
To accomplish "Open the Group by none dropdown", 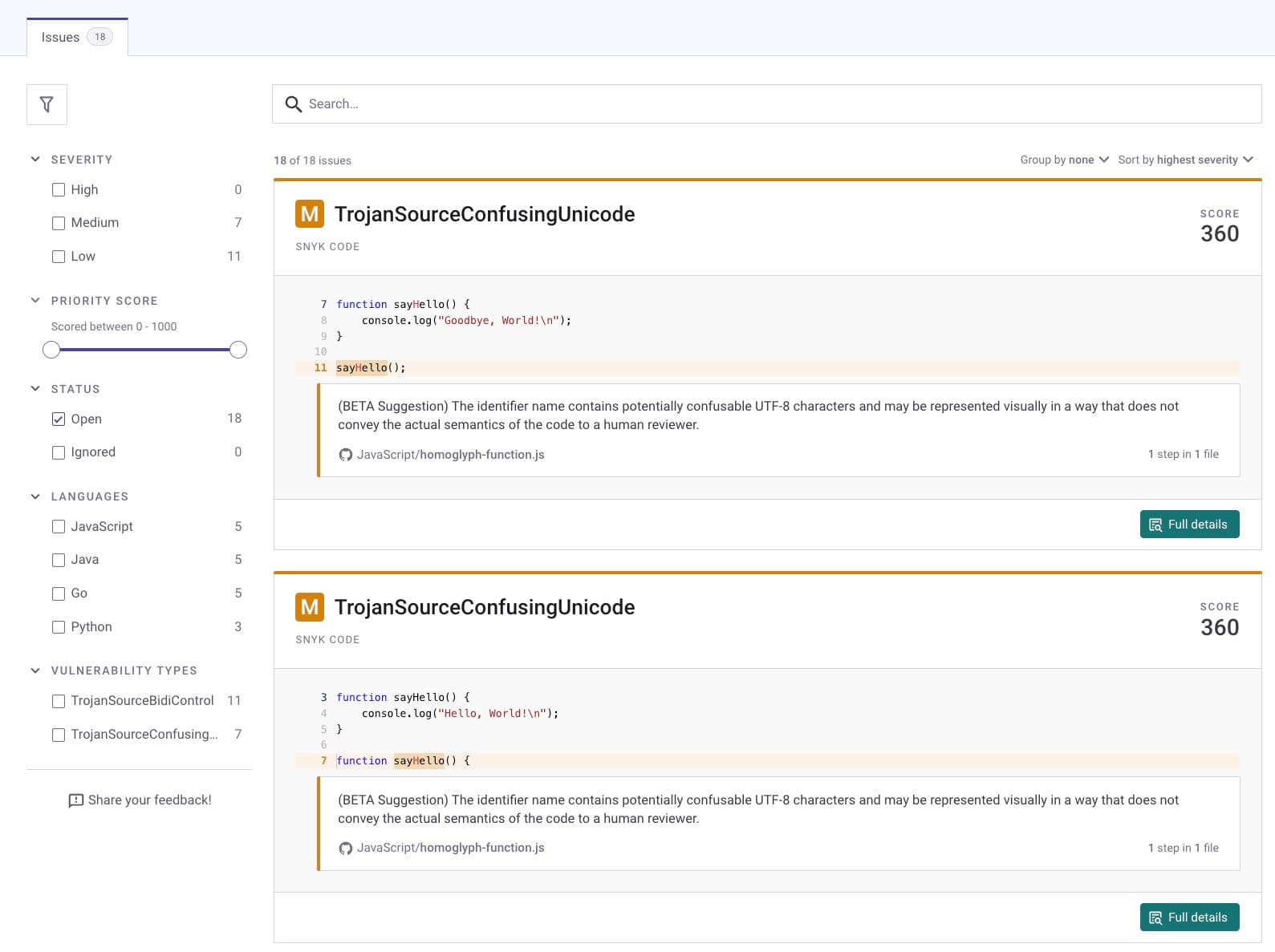I will [x=1065, y=160].
